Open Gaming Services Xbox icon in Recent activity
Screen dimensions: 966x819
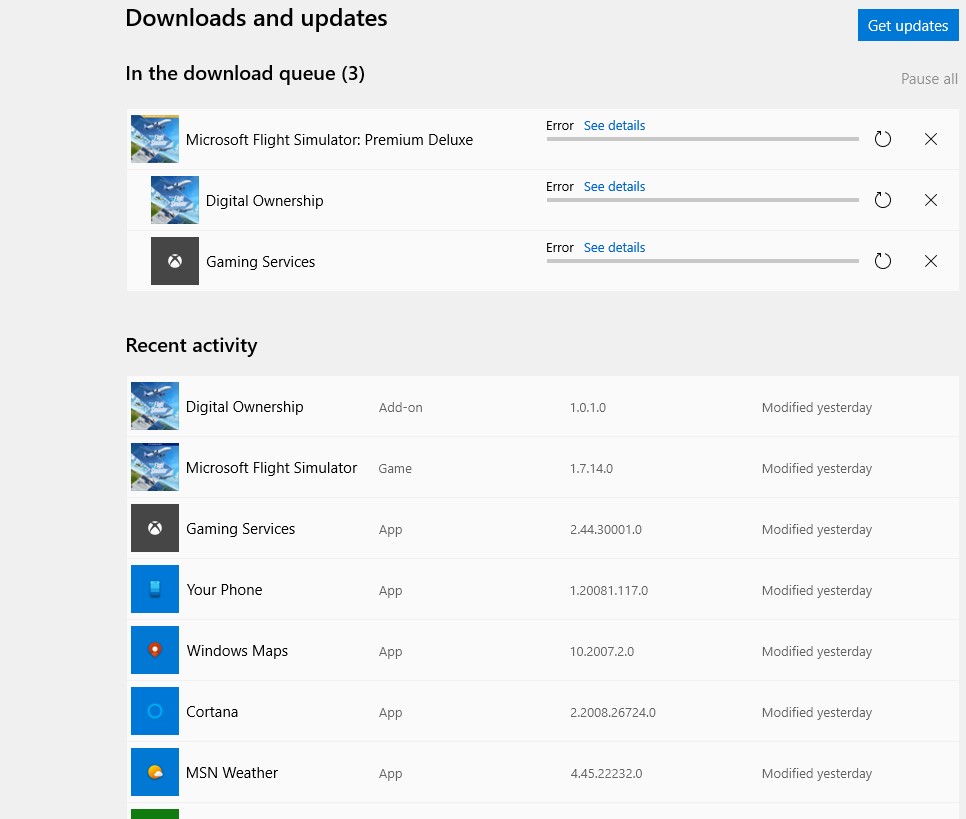(x=155, y=528)
